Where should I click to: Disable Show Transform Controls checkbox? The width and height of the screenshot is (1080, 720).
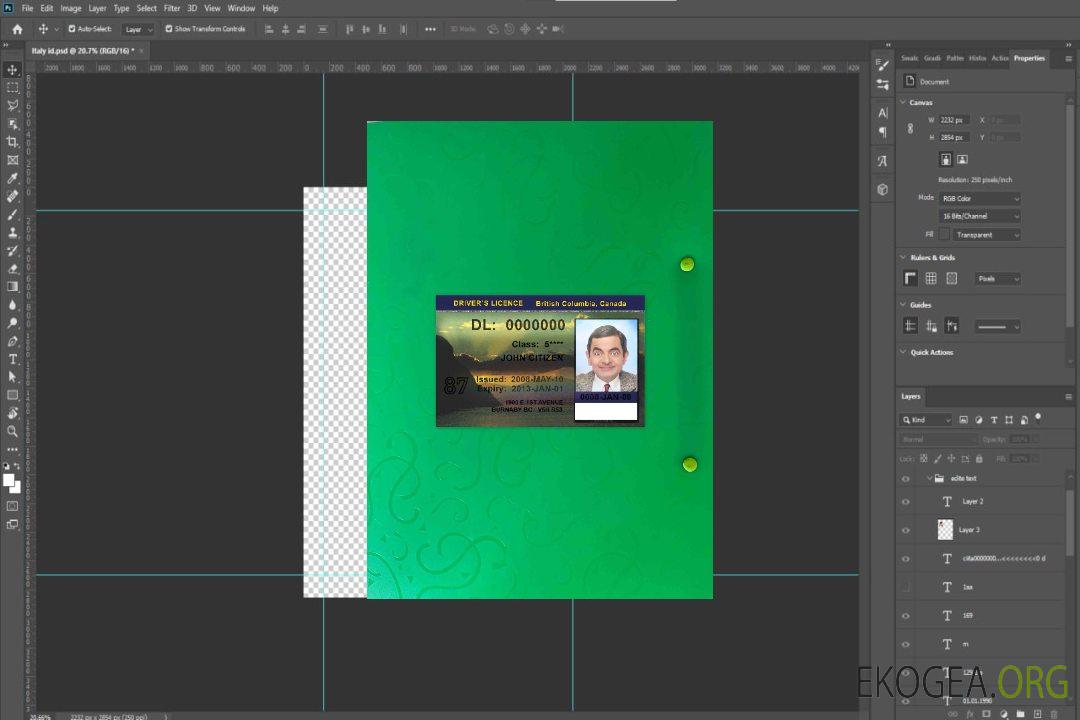pos(169,29)
